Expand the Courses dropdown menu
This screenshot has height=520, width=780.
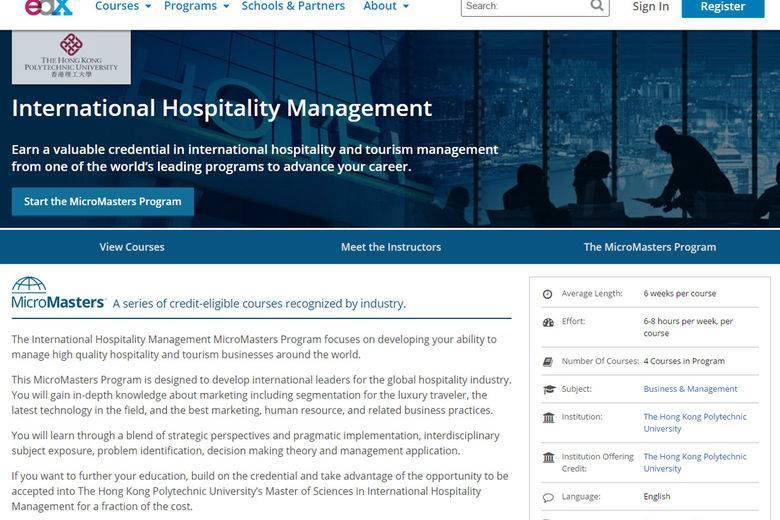(123, 6)
